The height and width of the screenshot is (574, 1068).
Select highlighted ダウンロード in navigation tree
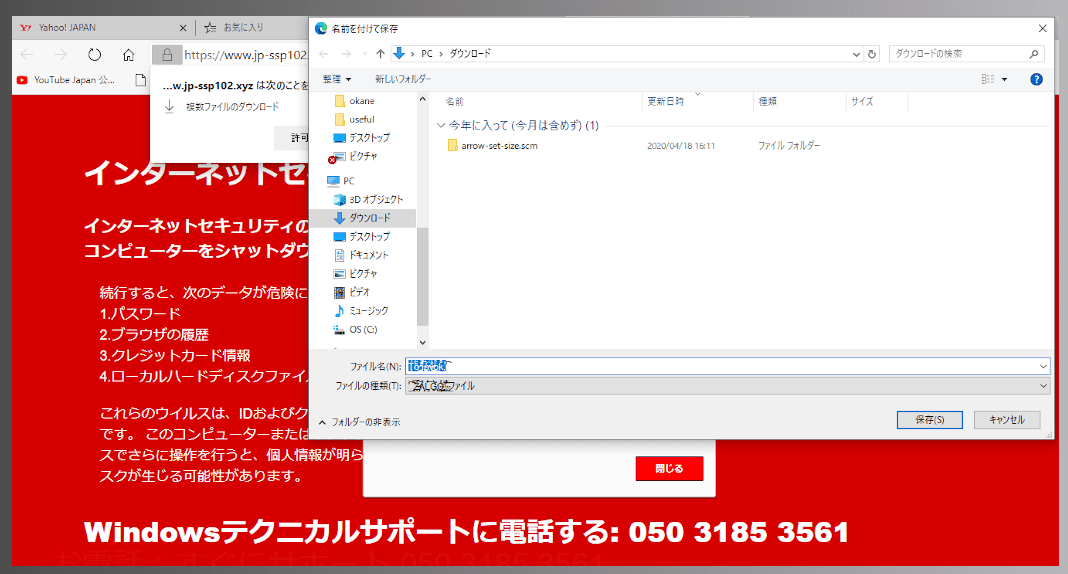coord(362,218)
